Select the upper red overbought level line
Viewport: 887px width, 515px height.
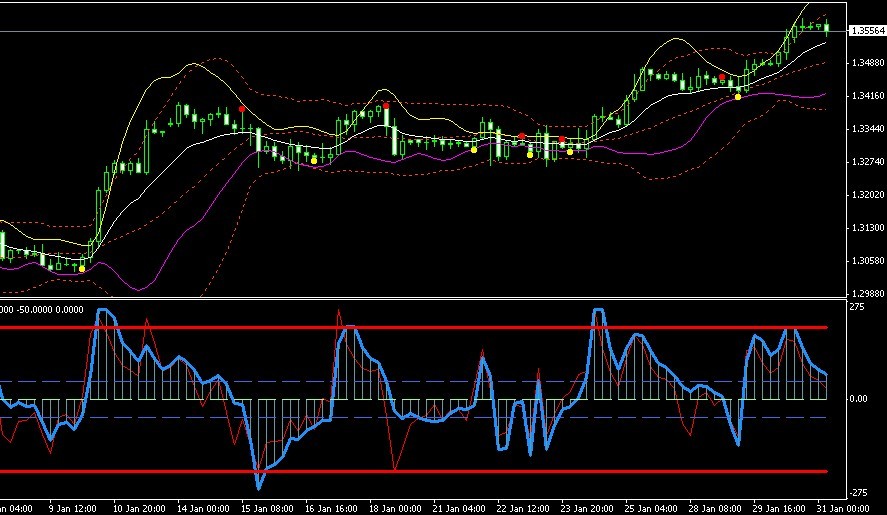414,328
